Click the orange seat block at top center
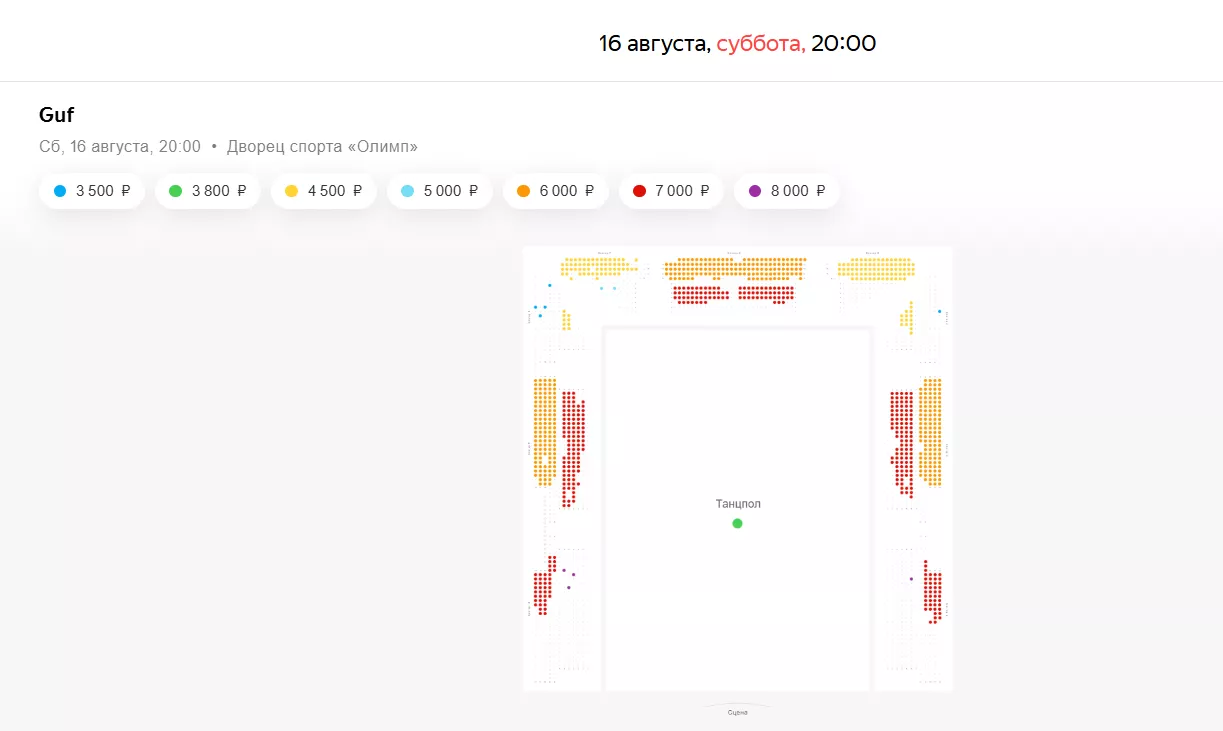 click(x=735, y=268)
